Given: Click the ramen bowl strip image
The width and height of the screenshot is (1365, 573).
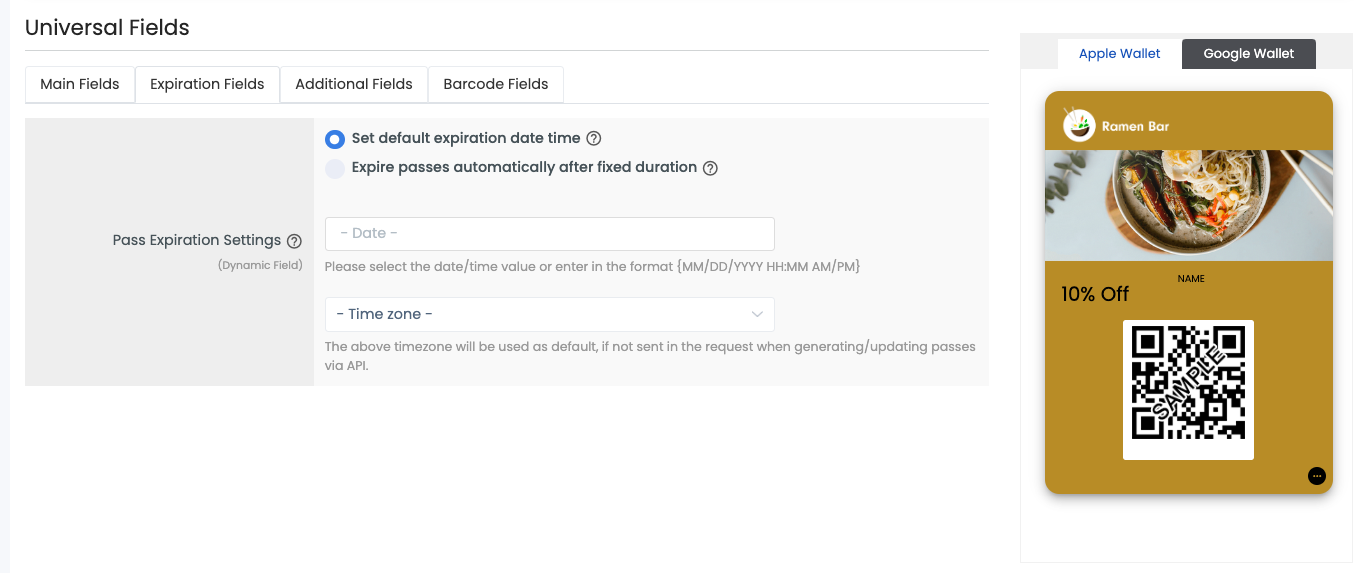Looking at the screenshot, I should click(x=1189, y=206).
